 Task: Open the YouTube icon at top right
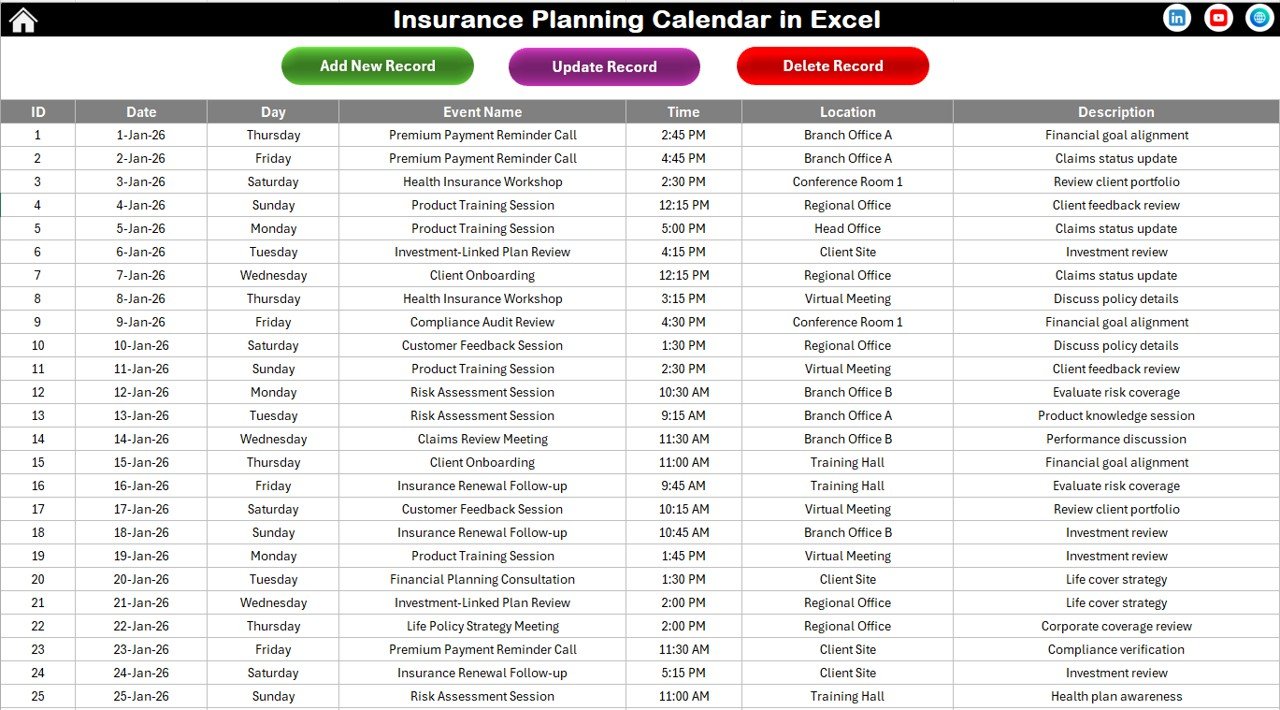coord(1217,17)
